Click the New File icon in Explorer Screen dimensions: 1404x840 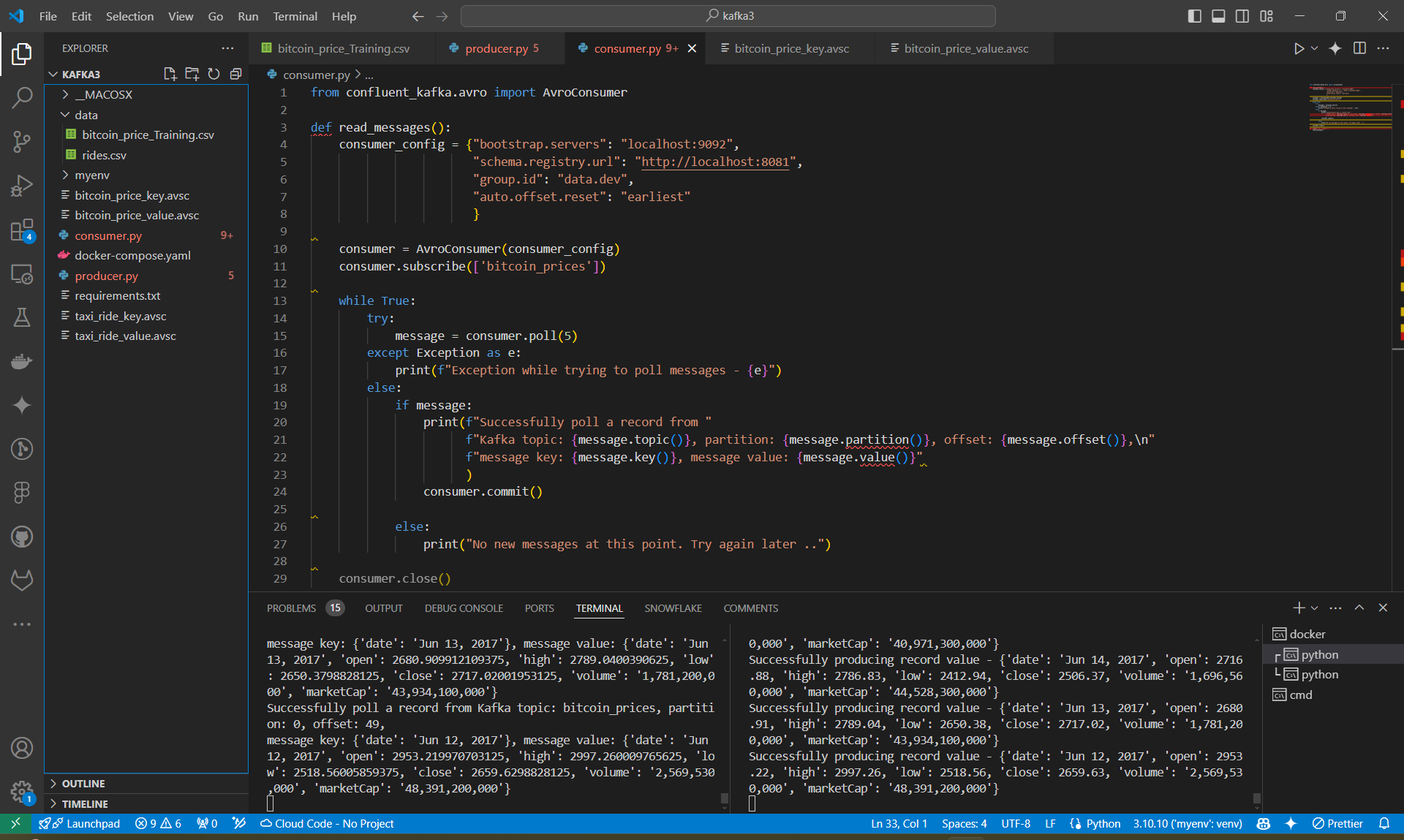coord(170,74)
